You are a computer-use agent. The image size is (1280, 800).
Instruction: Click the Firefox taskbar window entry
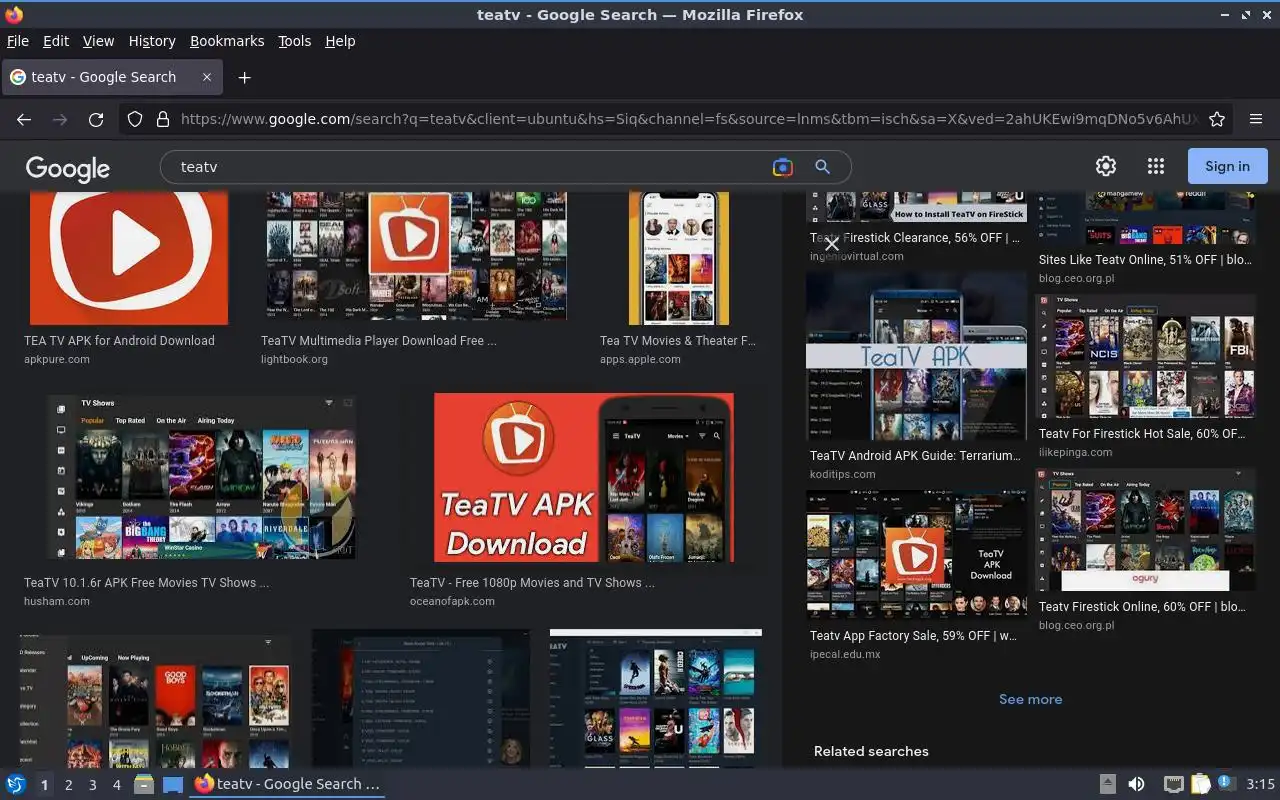click(x=288, y=784)
